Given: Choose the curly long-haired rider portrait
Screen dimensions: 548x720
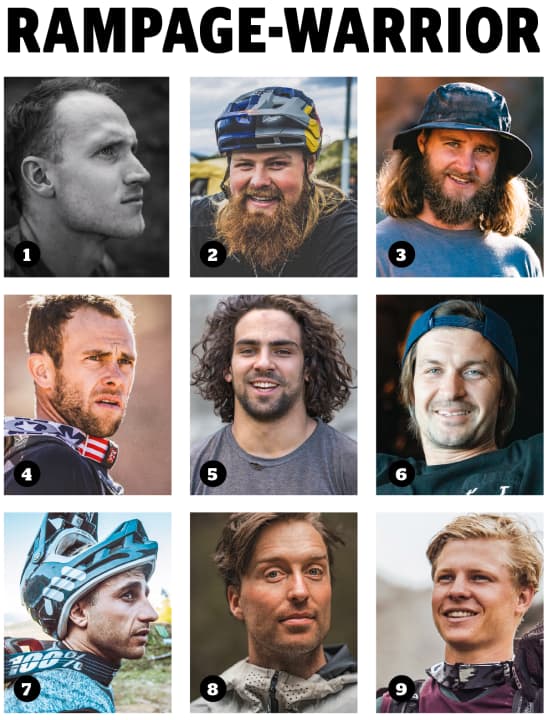Looking at the screenshot, I should (x=274, y=394).
